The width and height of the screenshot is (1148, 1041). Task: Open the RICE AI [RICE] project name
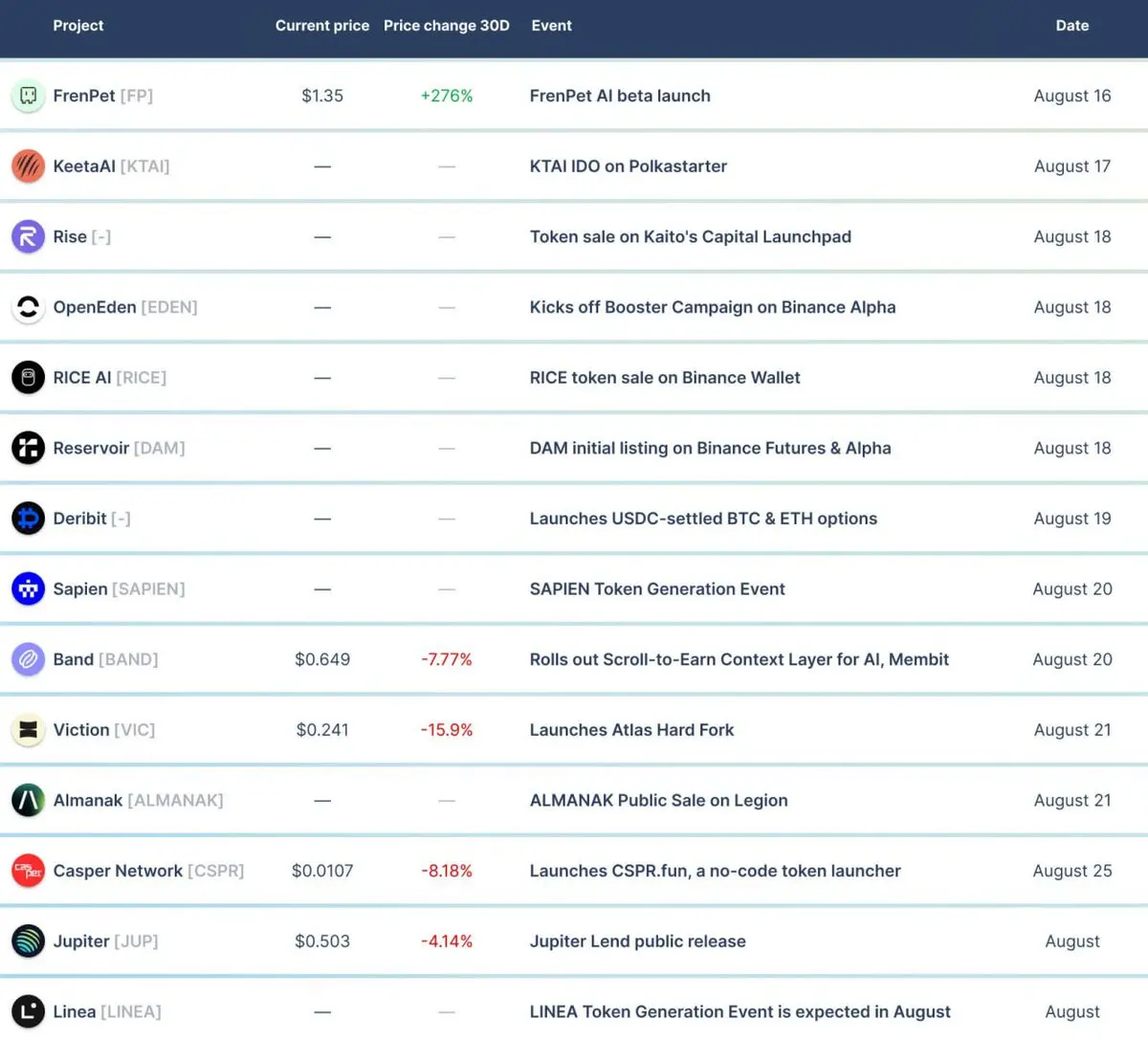[x=110, y=378]
